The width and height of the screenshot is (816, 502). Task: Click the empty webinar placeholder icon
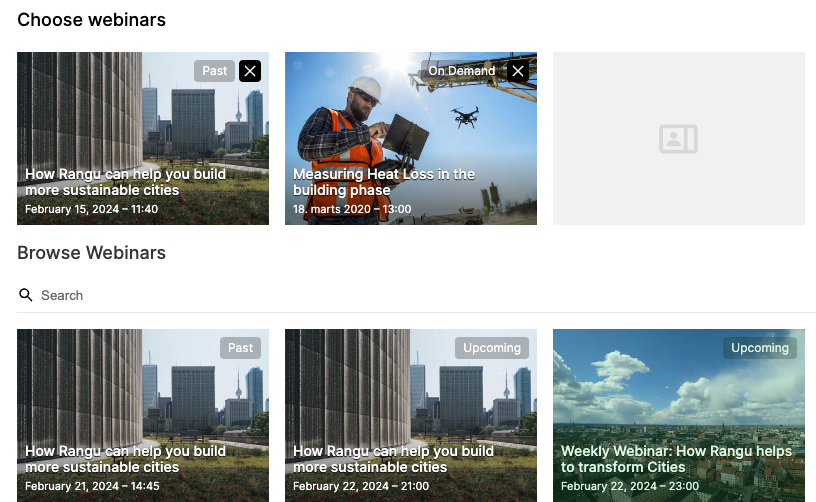[678, 138]
